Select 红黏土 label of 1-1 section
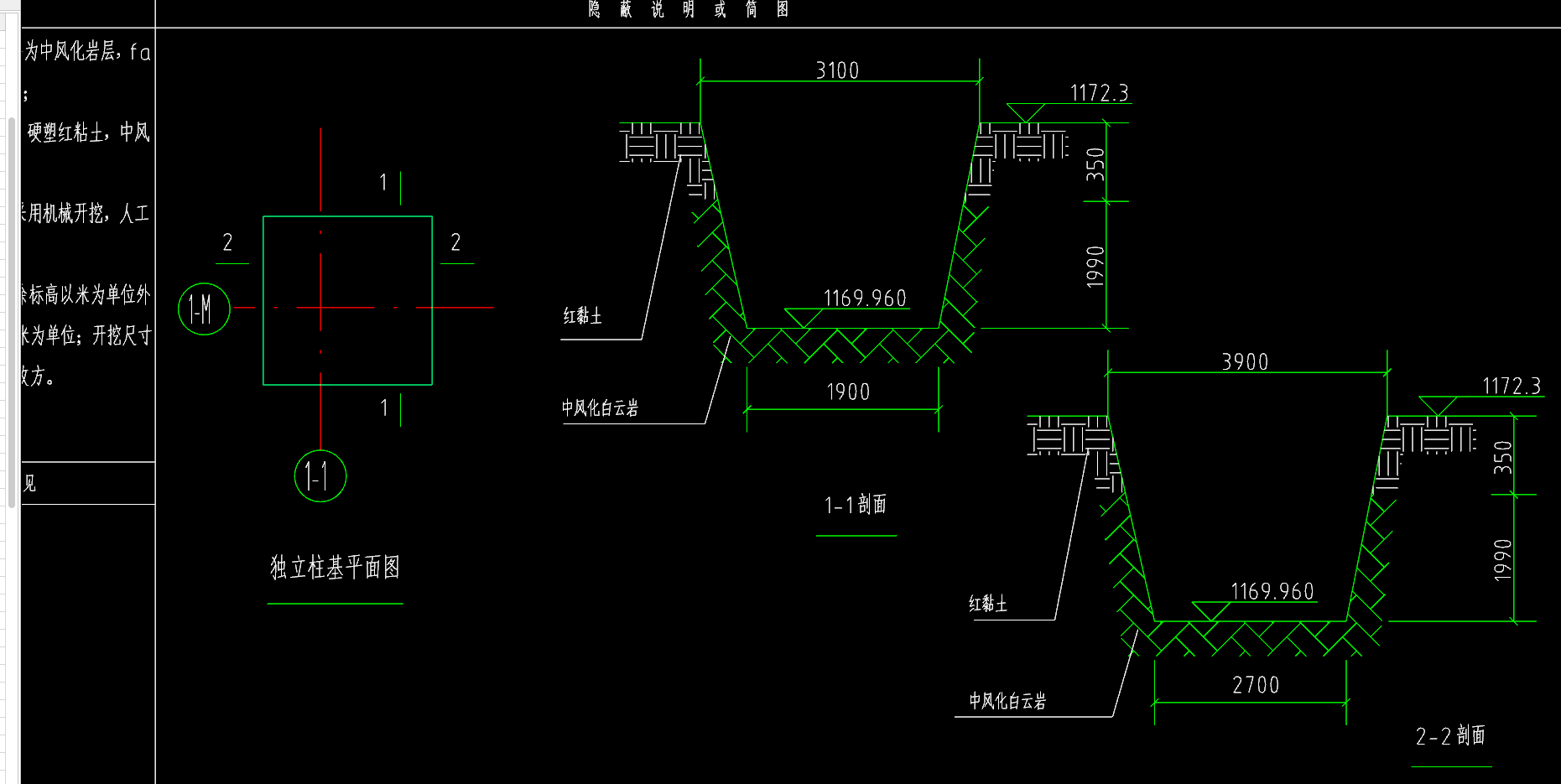 [582, 316]
